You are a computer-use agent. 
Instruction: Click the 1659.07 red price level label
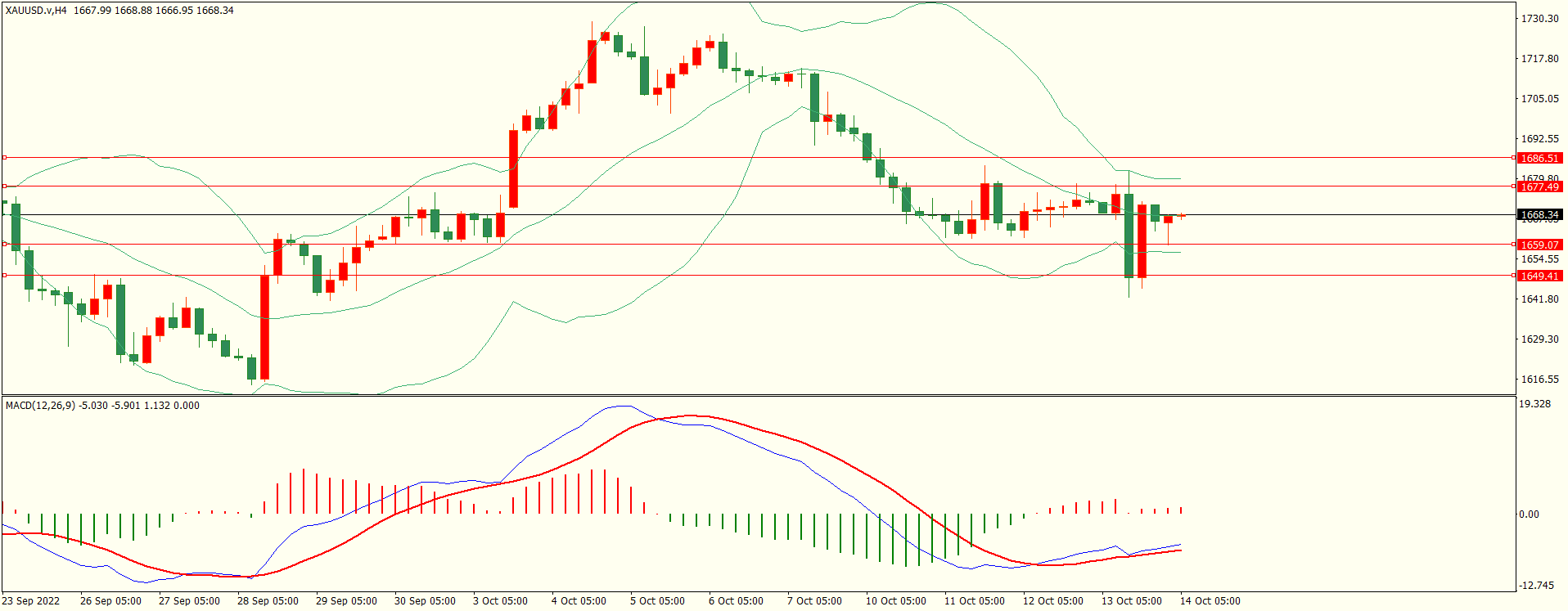[x=1539, y=245]
